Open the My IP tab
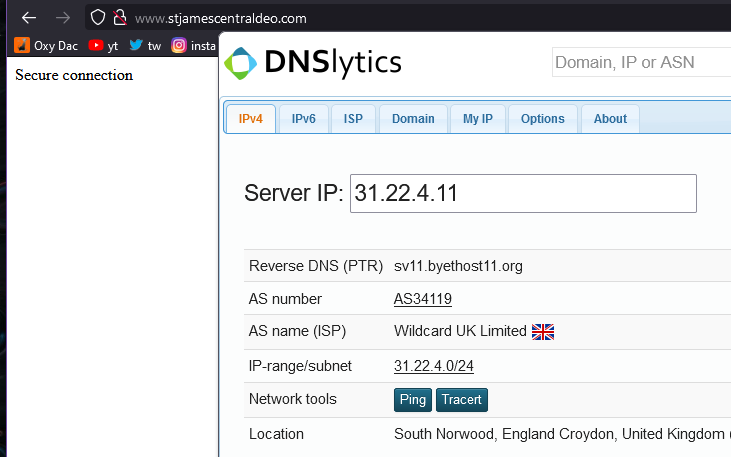Image resolution: width=731 pixels, height=457 pixels. [x=477, y=119]
